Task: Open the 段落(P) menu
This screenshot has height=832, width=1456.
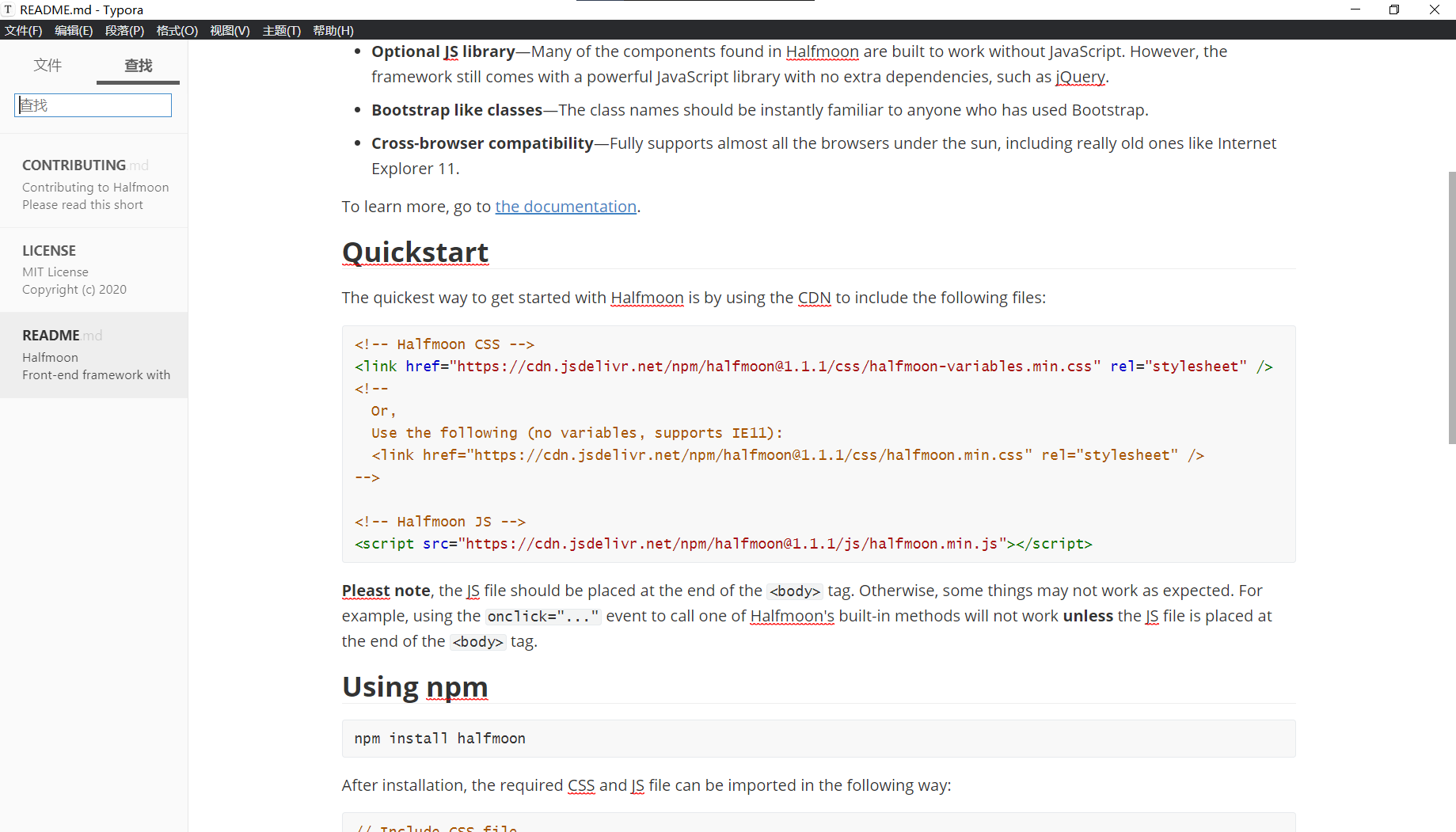Action: pyautogui.click(x=125, y=30)
